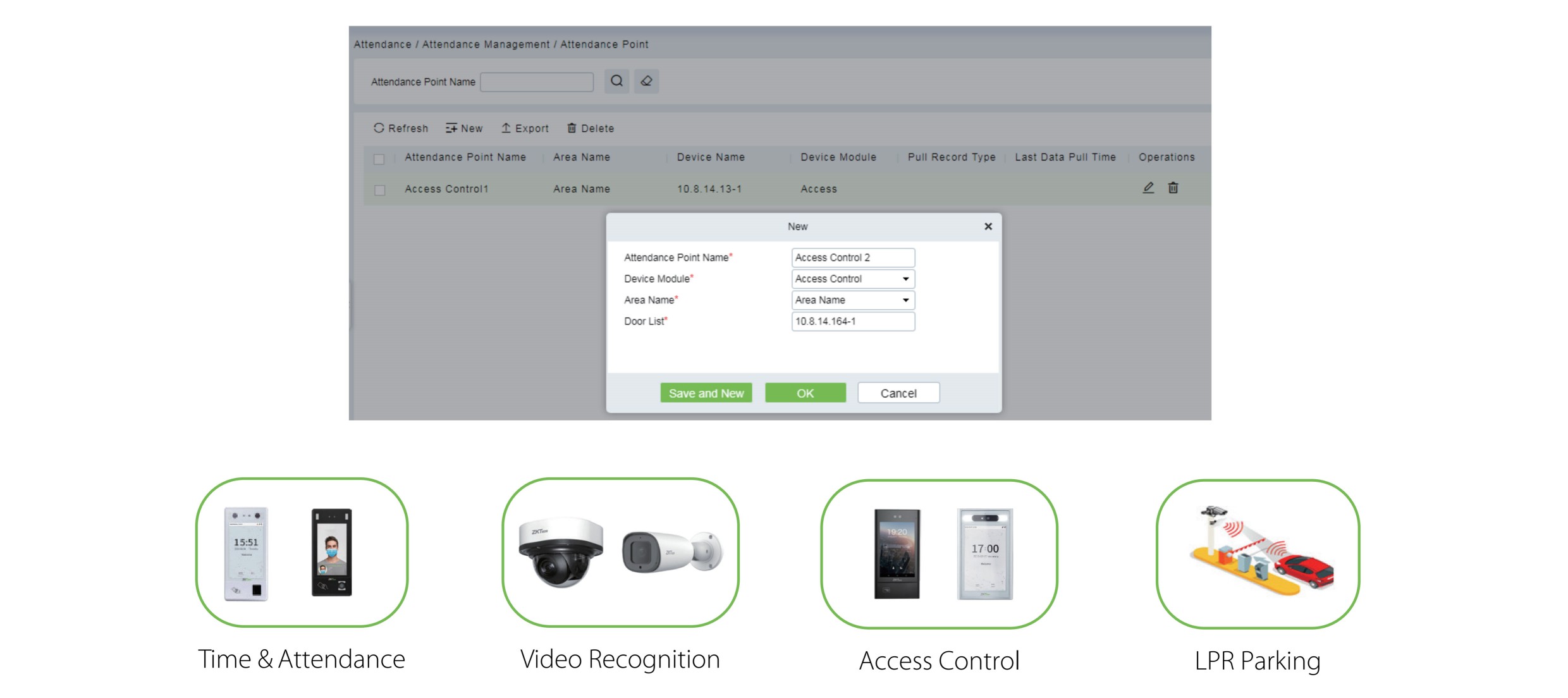The width and height of the screenshot is (1568, 698).
Task: Open the Device Module dropdown
Action: tap(853, 279)
